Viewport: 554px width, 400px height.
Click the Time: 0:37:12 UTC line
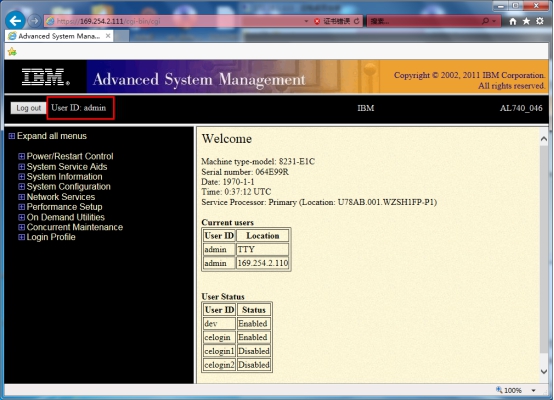click(x=236, y=192)
